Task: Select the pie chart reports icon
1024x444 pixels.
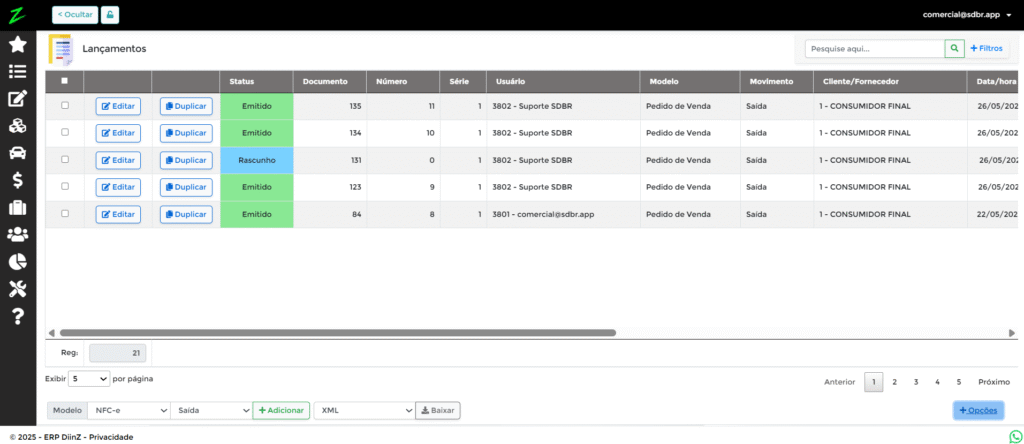Action: [x=17, y=262]
